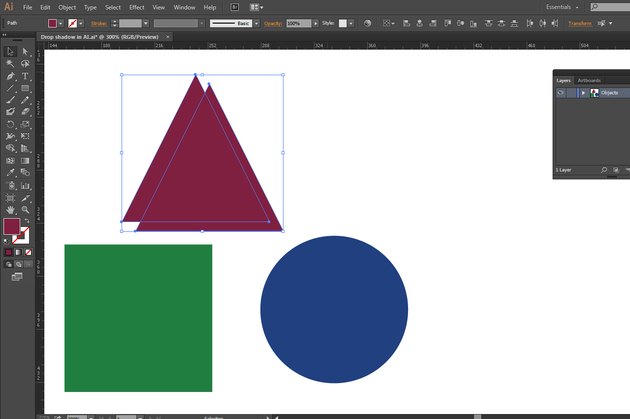Select the Pencil tool

25,100
